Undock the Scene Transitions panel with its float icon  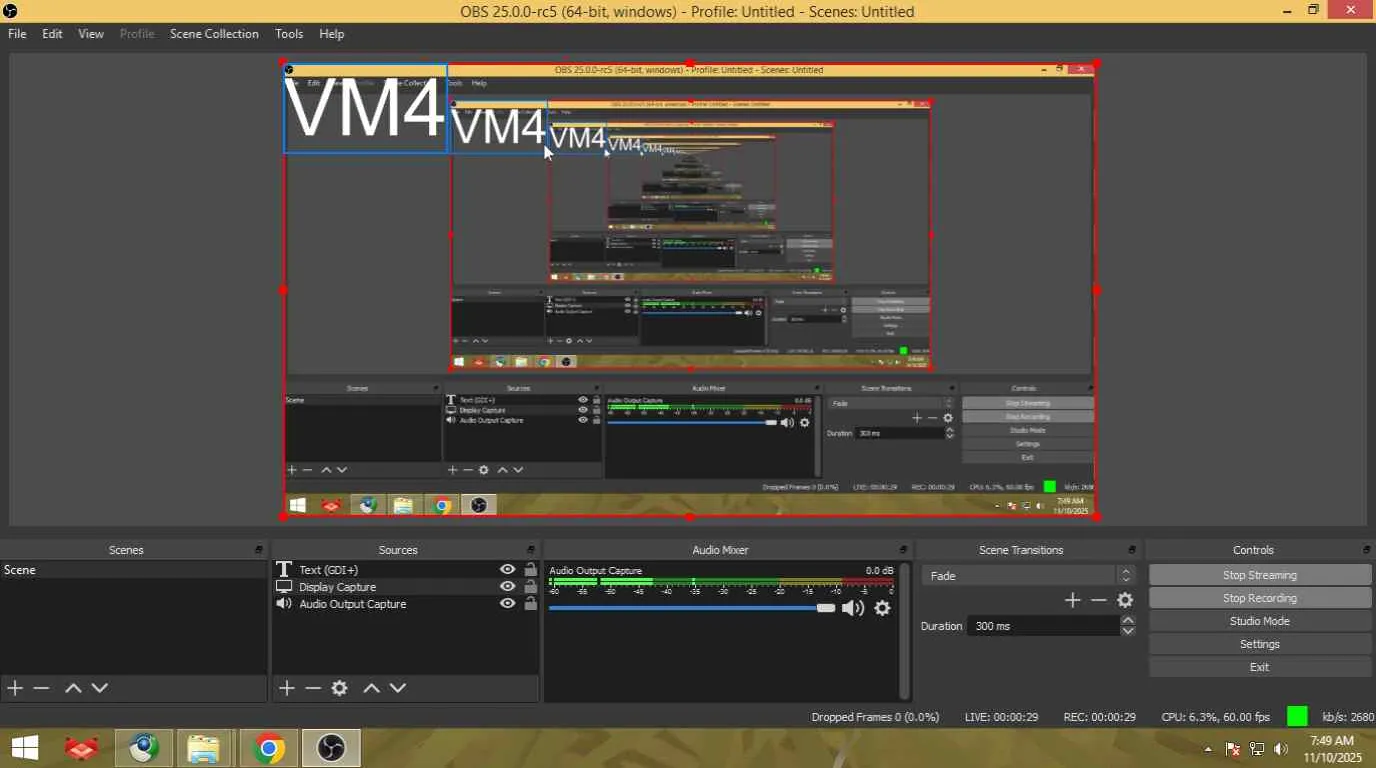point(1132,550)
